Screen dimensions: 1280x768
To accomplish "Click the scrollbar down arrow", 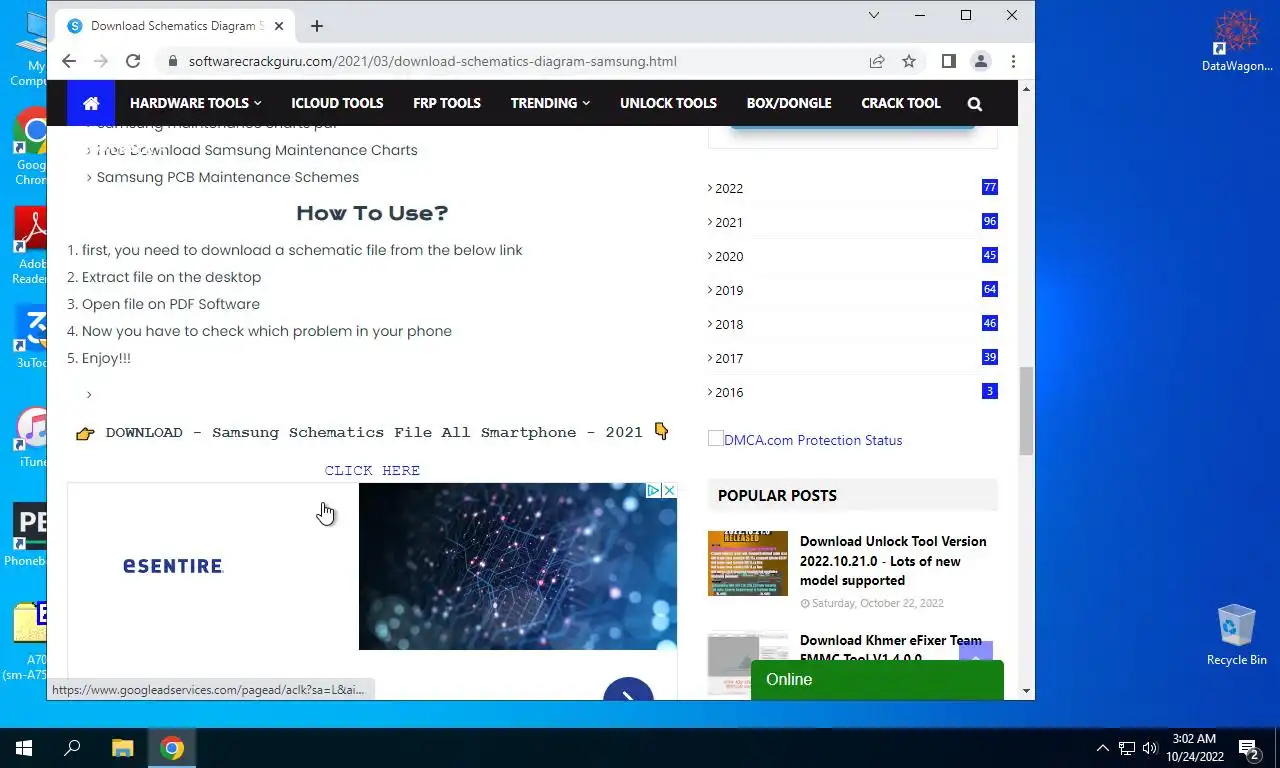I will point(1026,691).
